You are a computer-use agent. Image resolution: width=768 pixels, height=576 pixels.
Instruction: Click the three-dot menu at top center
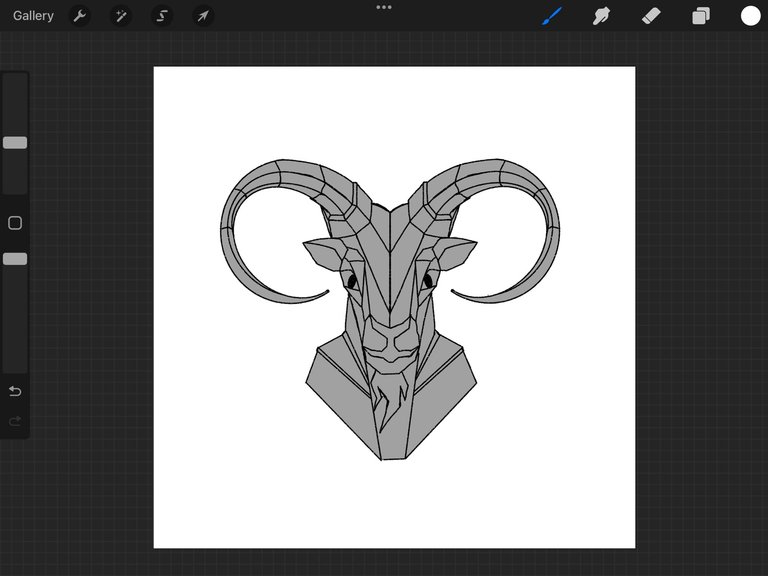tap(384, 7)
